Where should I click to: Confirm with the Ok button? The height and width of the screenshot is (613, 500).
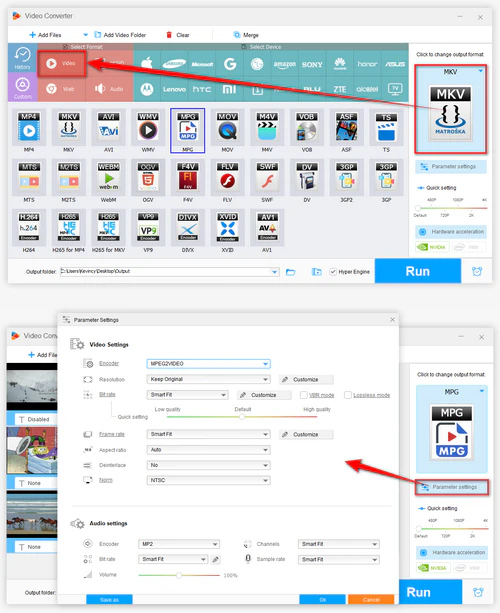(x=323, y=599)
